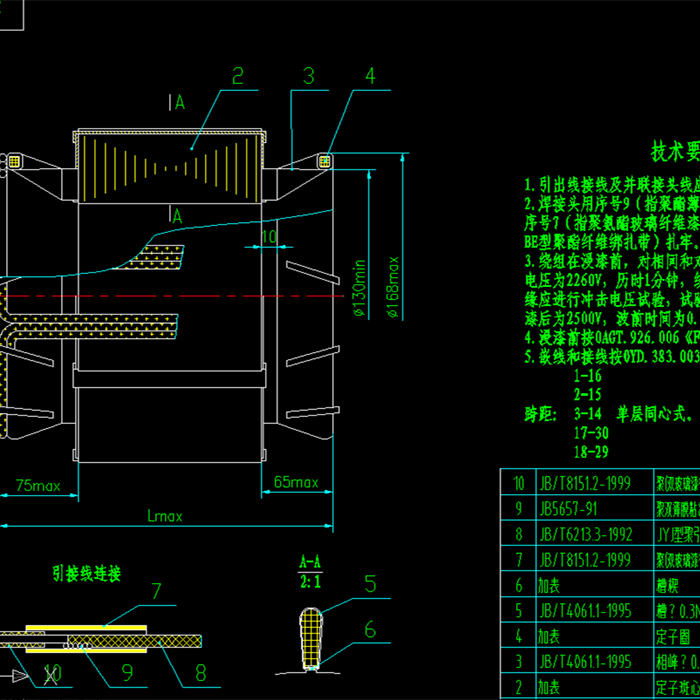Click the ø130min diameter dimension
This screenshot has width=700, height=700.
point(360,288)
